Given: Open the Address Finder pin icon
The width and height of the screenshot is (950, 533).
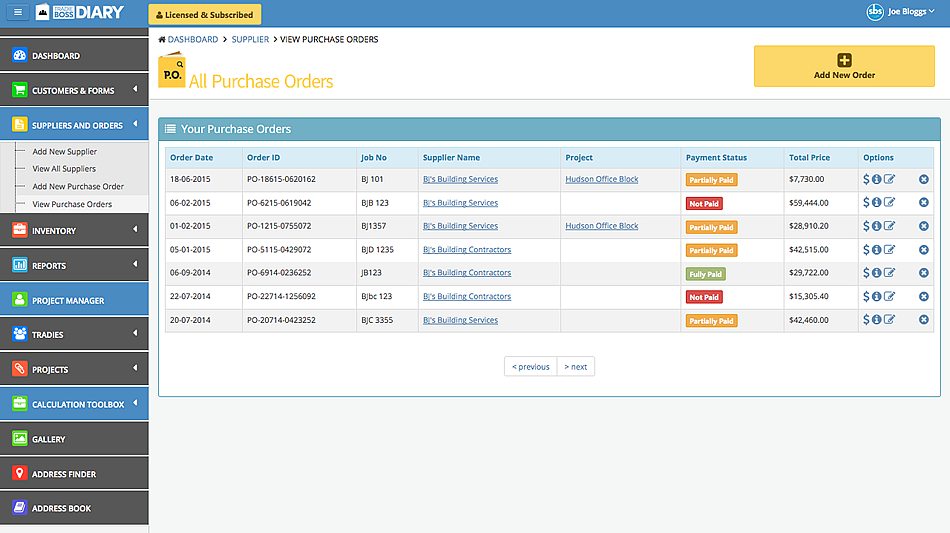Looking at the screenshot, I should coord(19,473).
